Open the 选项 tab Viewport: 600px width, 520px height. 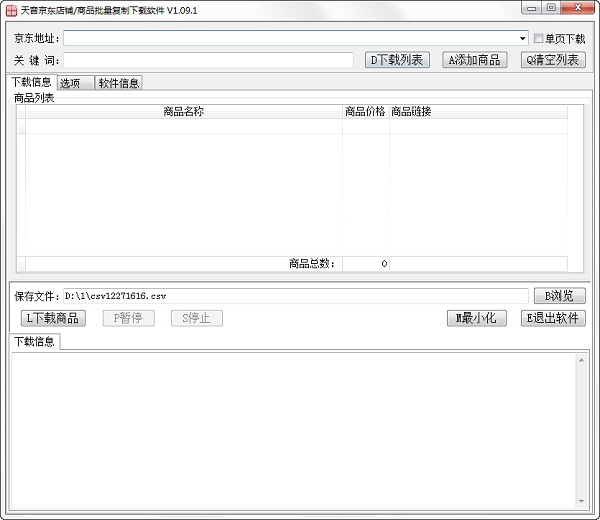pyautogui.click(x=75, y=83)
